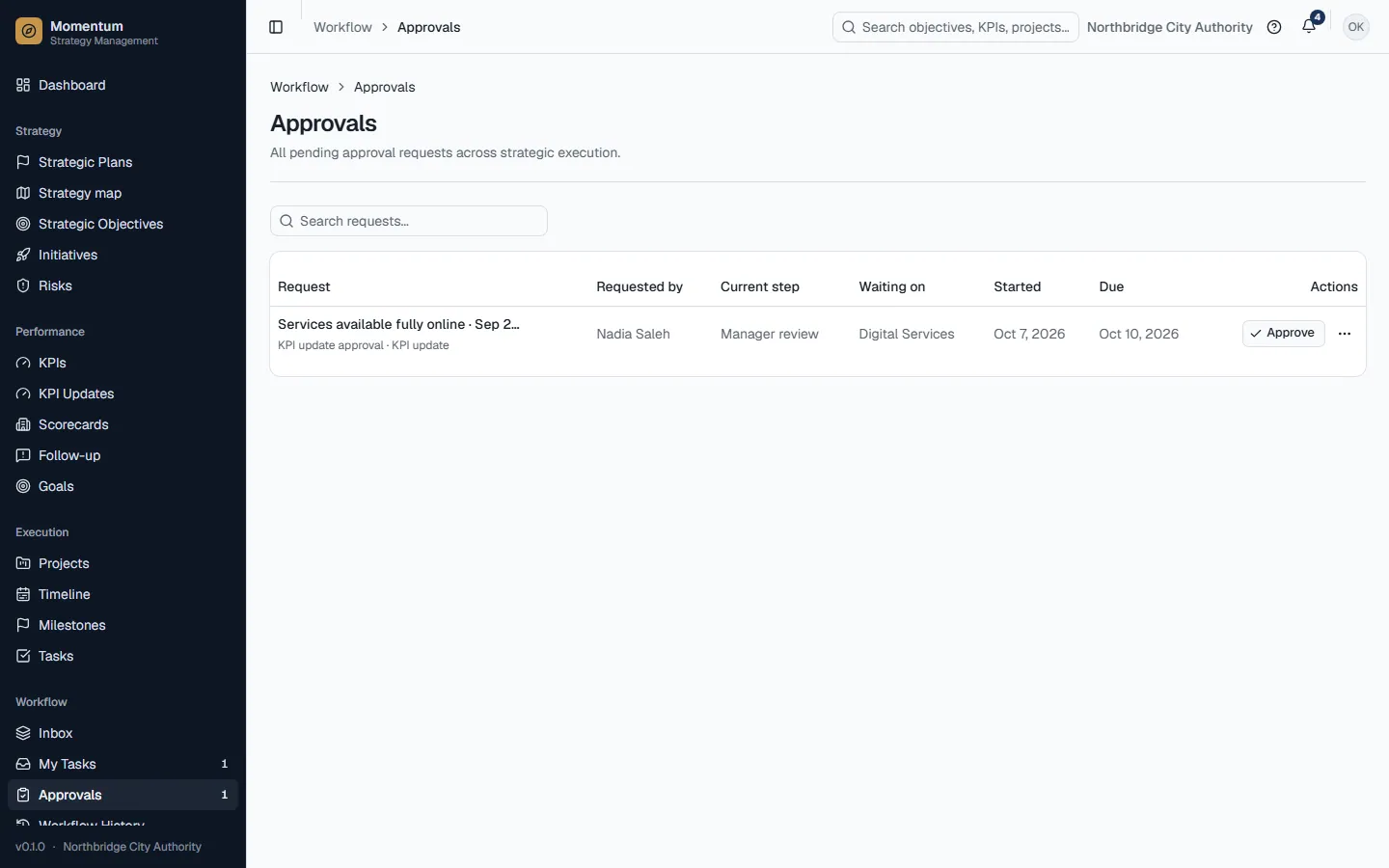This screenshot has height=868, width=1389.
Task: Click Workflow in the top bar breadcrumb
Action: coord(342,27)
